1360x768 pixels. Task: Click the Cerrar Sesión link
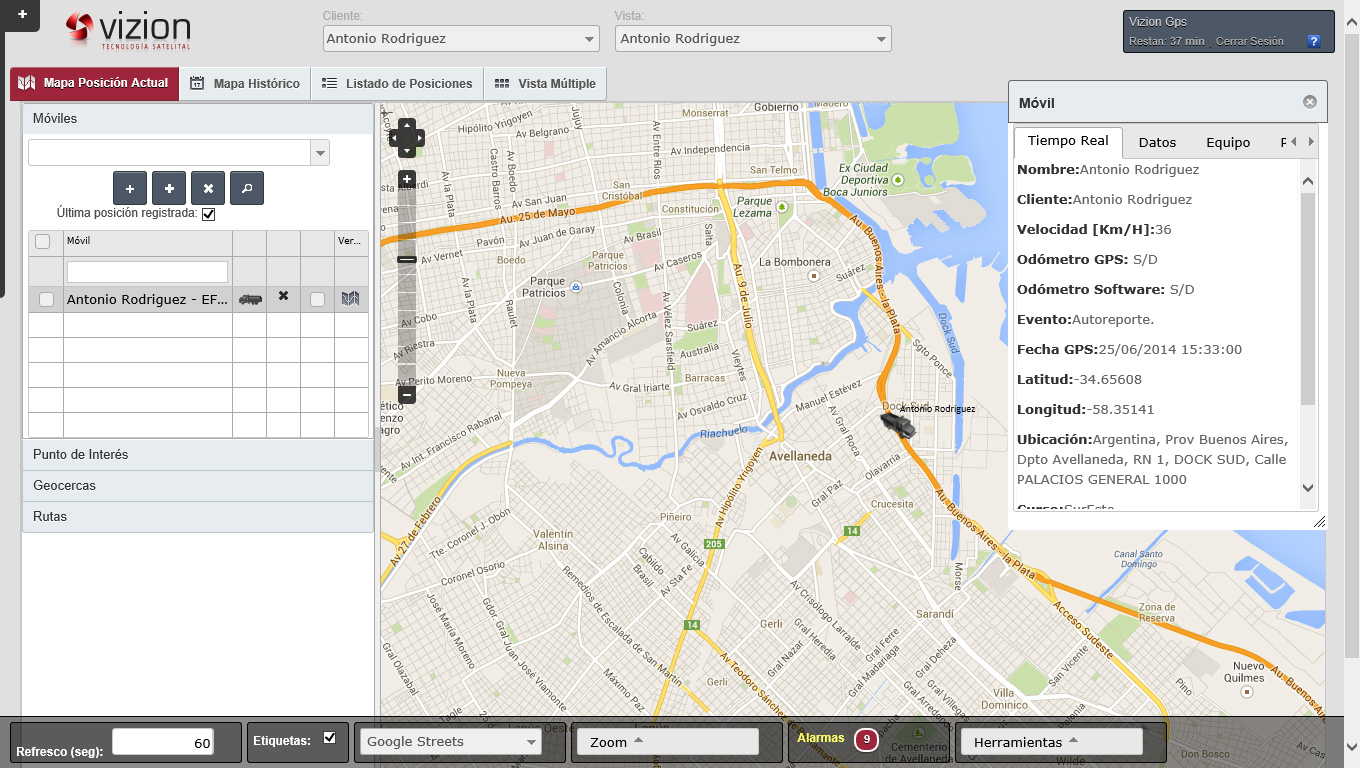(1251, 42)
